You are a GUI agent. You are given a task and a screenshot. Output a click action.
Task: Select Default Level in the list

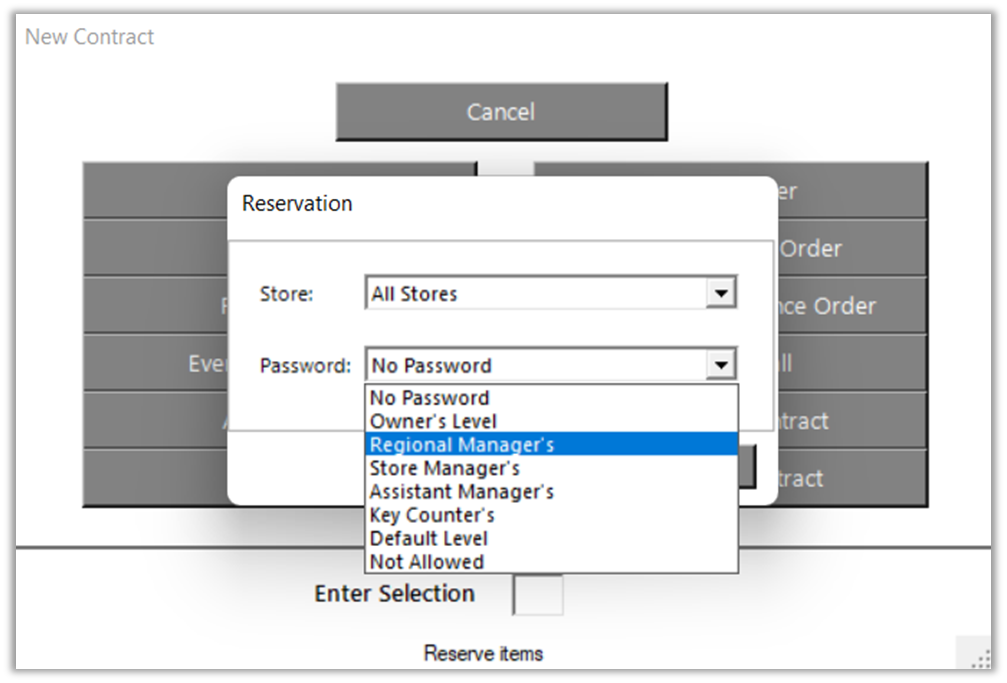coord(429,538)
